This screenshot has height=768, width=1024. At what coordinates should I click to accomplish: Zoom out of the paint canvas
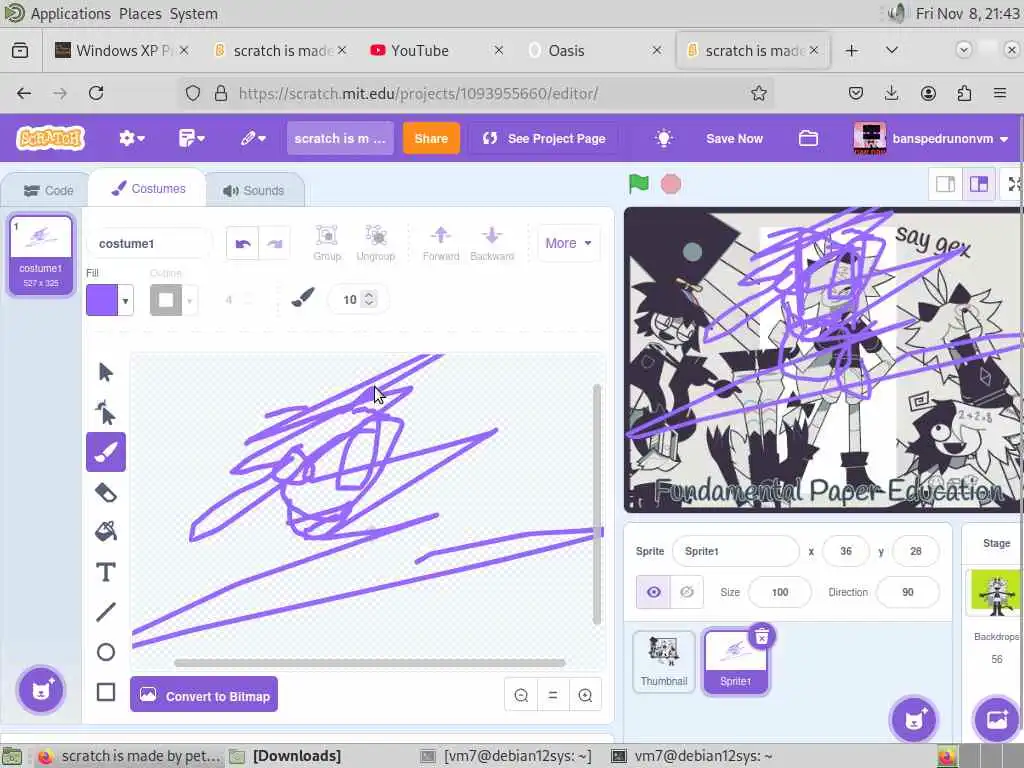[x=521, y=696]
